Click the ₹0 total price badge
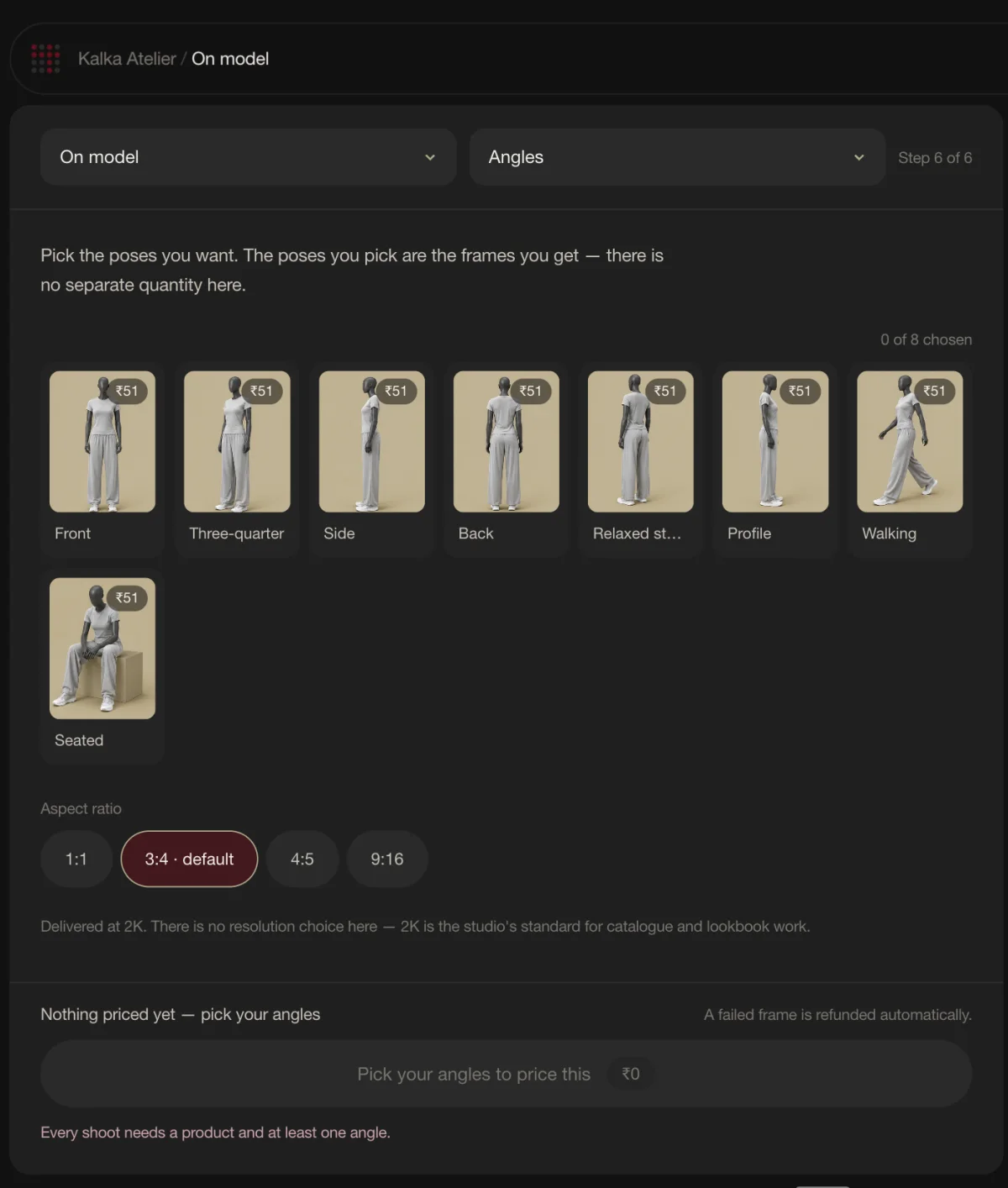 coord(631,1074)
